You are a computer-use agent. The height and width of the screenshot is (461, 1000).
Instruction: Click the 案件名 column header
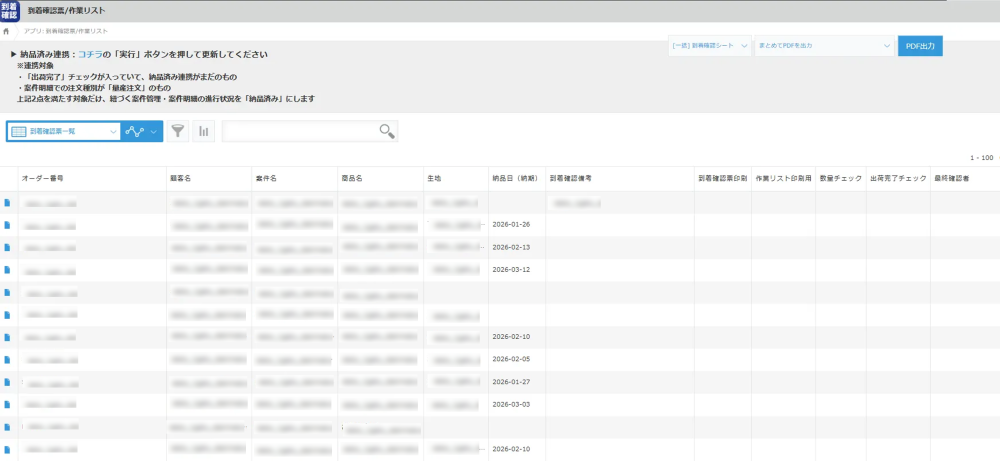[267, 179]
